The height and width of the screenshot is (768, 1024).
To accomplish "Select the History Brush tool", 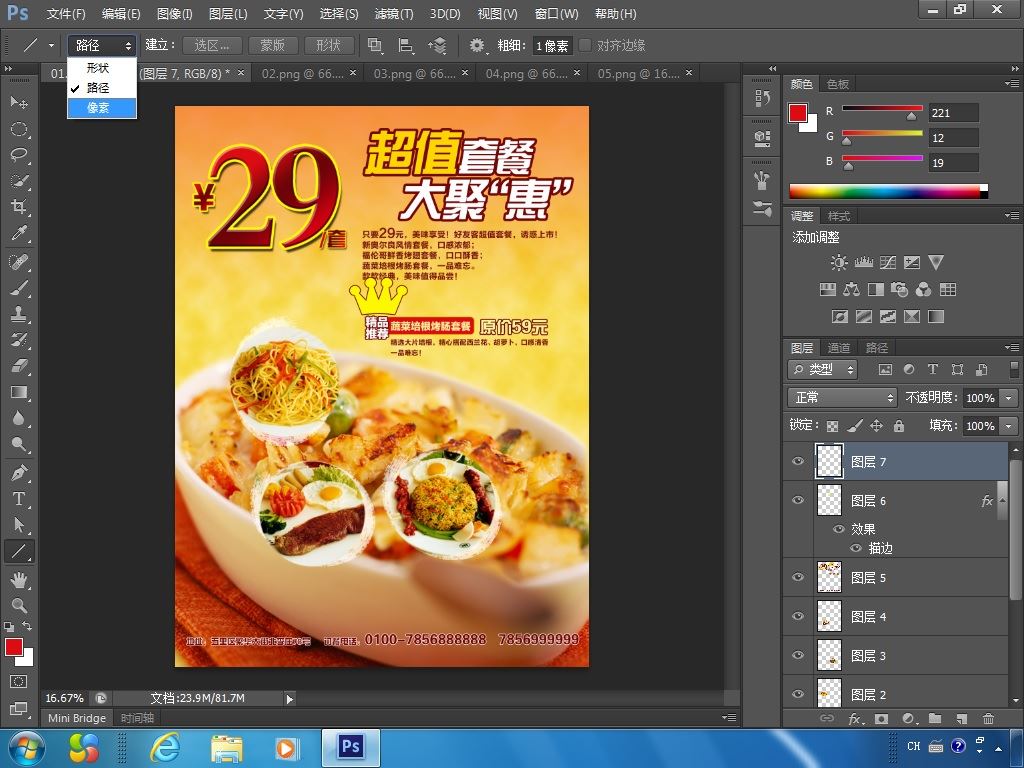I will coord(19,340).
